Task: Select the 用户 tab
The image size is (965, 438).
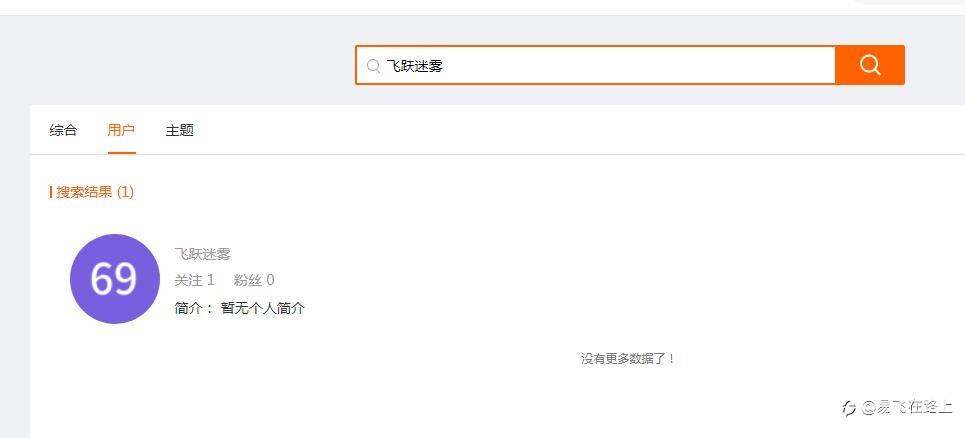Action: coord(121,130)
